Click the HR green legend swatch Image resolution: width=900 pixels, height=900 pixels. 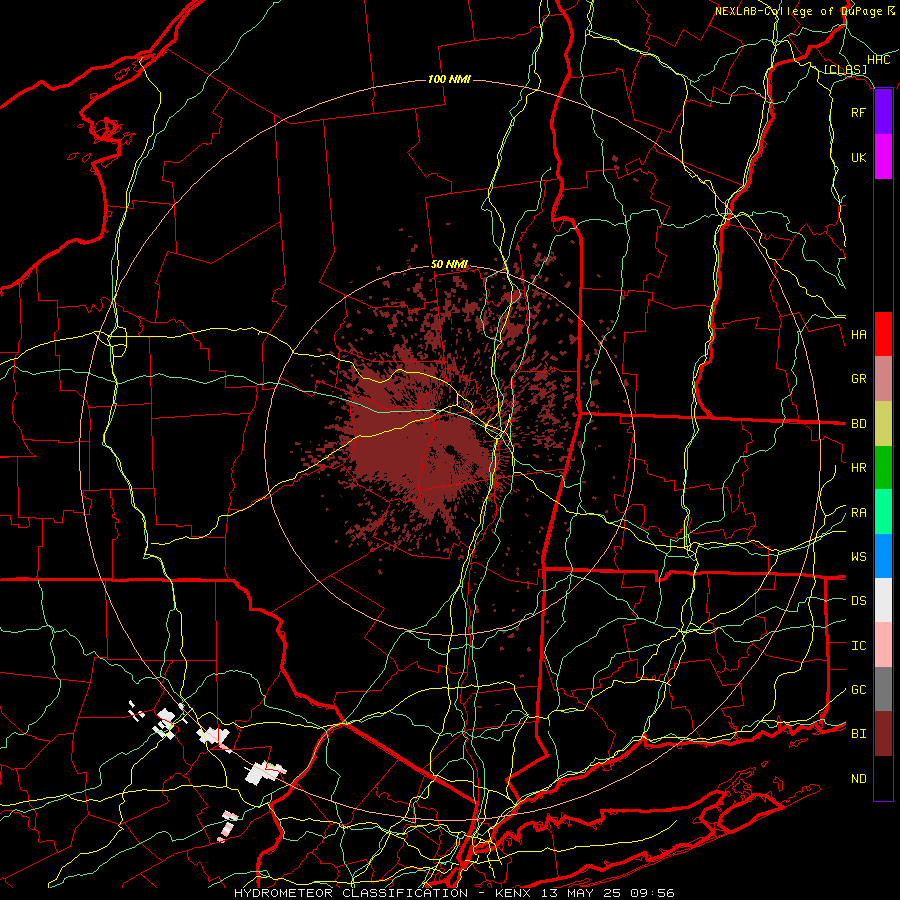pos(883,467)
